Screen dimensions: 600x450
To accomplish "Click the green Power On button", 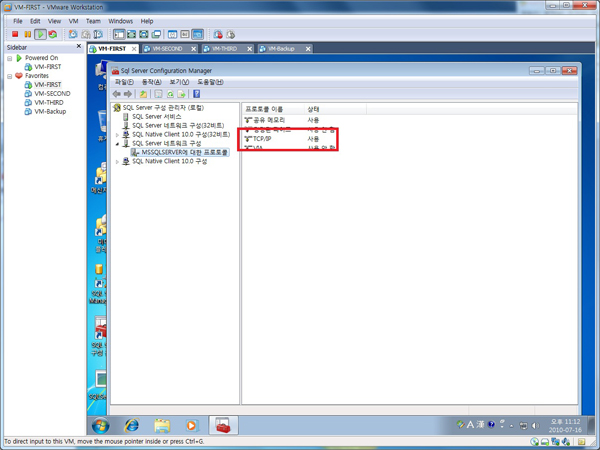I will [x=40, y=34].
